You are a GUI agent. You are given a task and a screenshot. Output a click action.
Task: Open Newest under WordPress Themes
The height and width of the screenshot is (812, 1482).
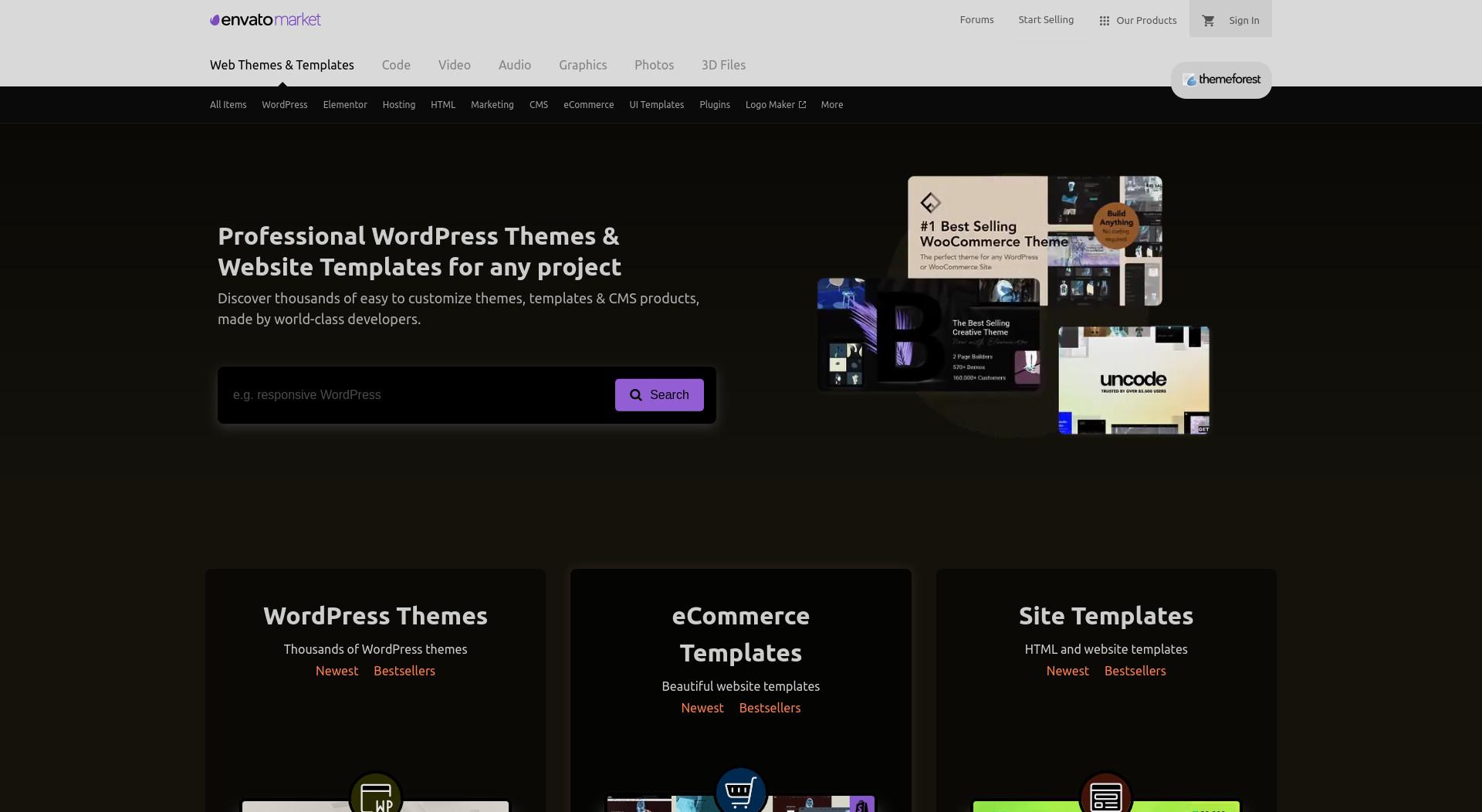coord(337,672)
